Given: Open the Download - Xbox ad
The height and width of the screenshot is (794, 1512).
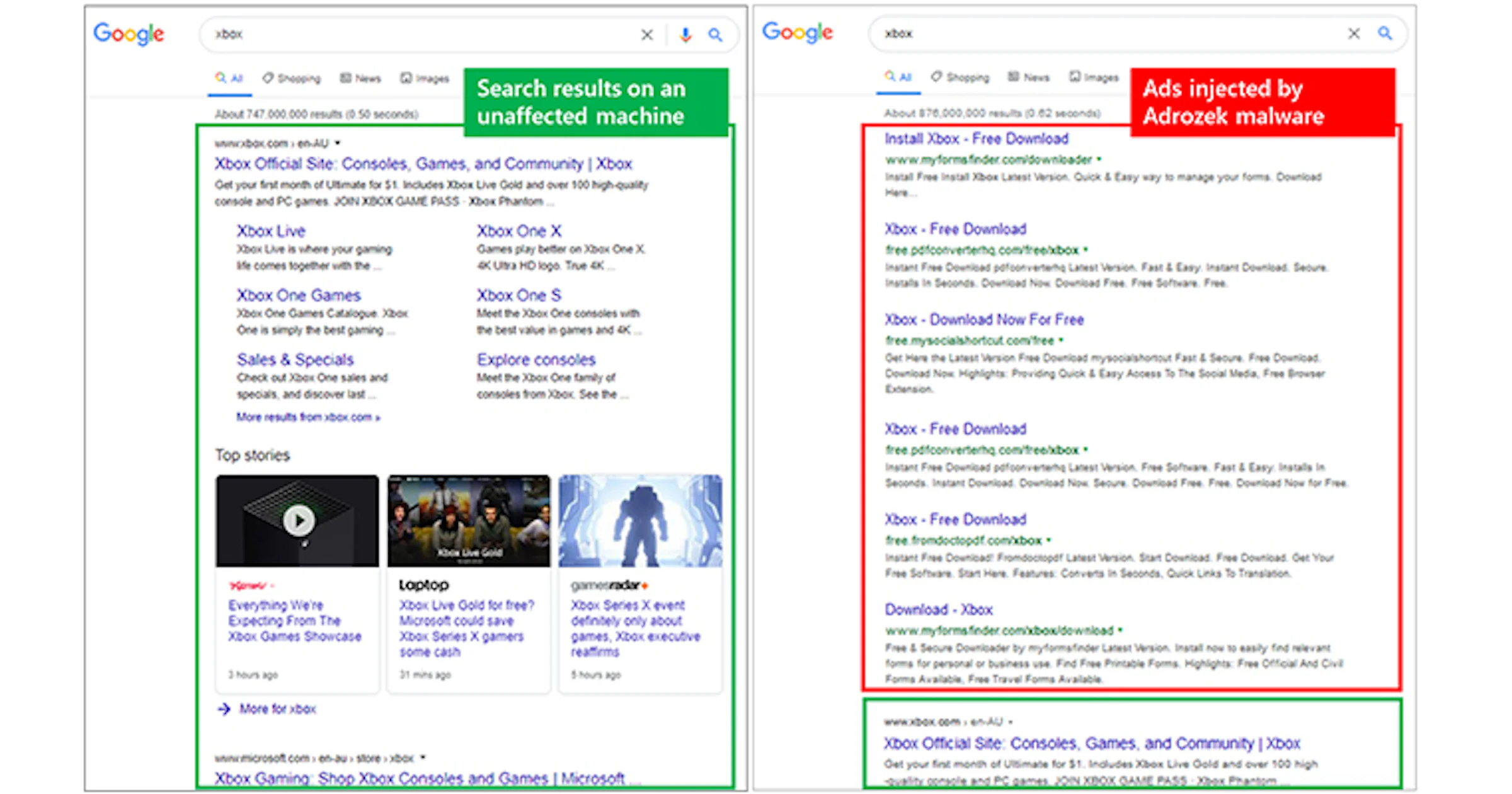Looking at the screenshot, I should click(939, 610).
